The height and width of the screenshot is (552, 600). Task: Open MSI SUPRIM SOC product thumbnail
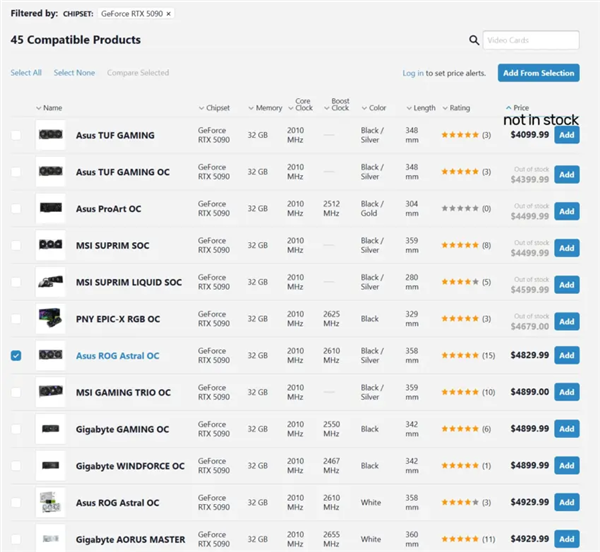click(x=51, y=245)
